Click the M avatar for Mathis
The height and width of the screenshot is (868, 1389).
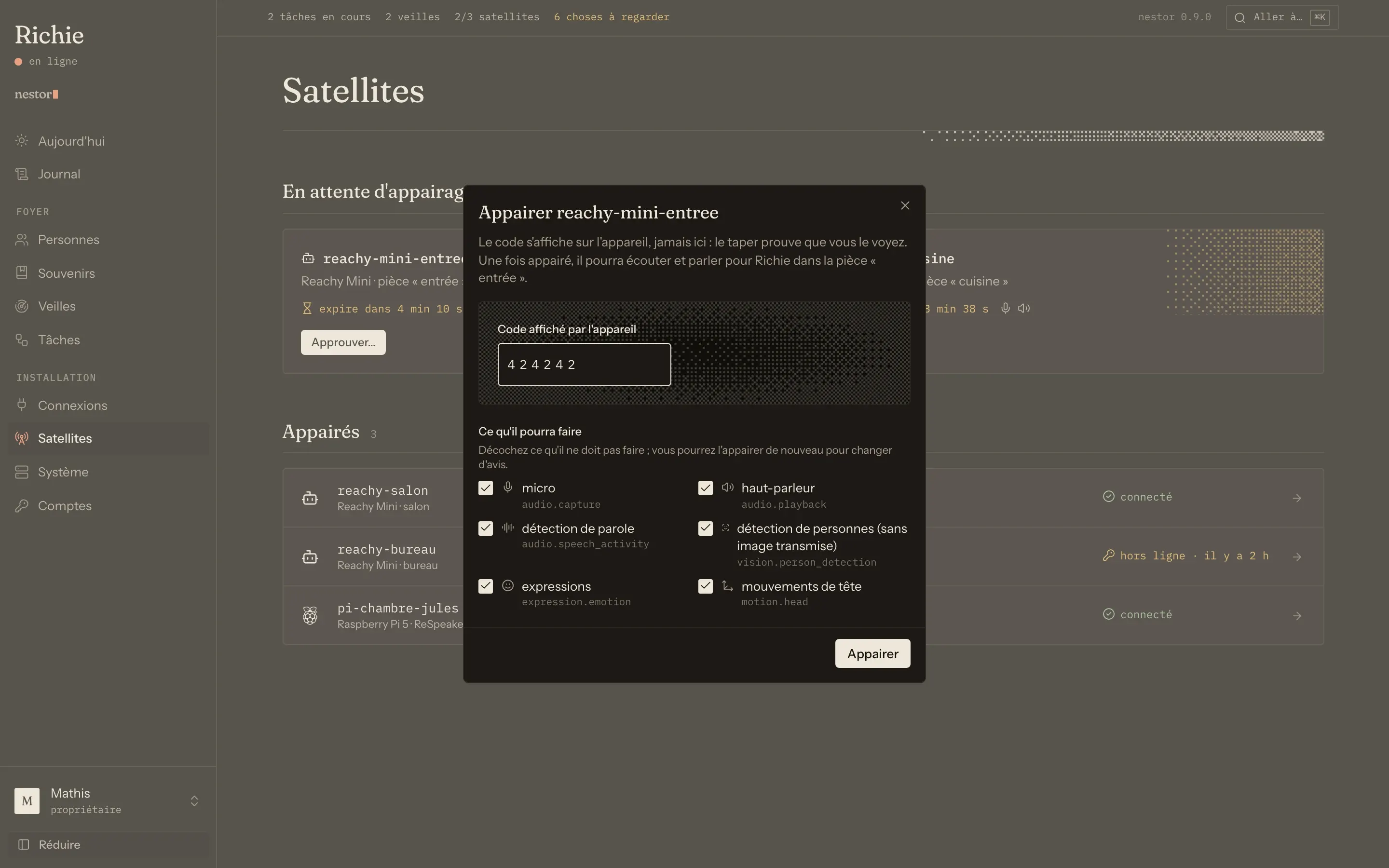pos(27,801)
